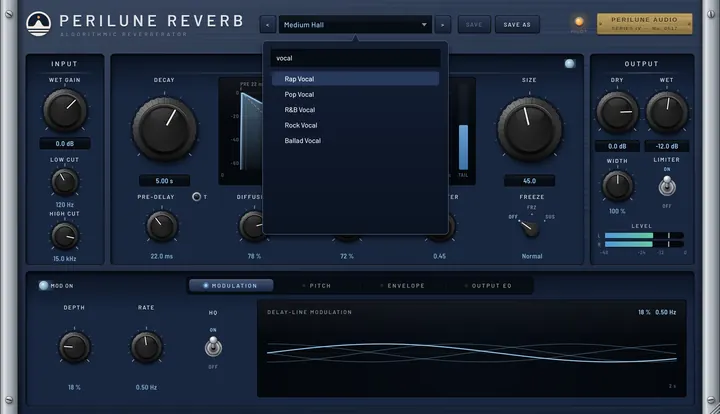Click the Wet -12.0 dB value
The image size is (720, 414).
(667, 146)
